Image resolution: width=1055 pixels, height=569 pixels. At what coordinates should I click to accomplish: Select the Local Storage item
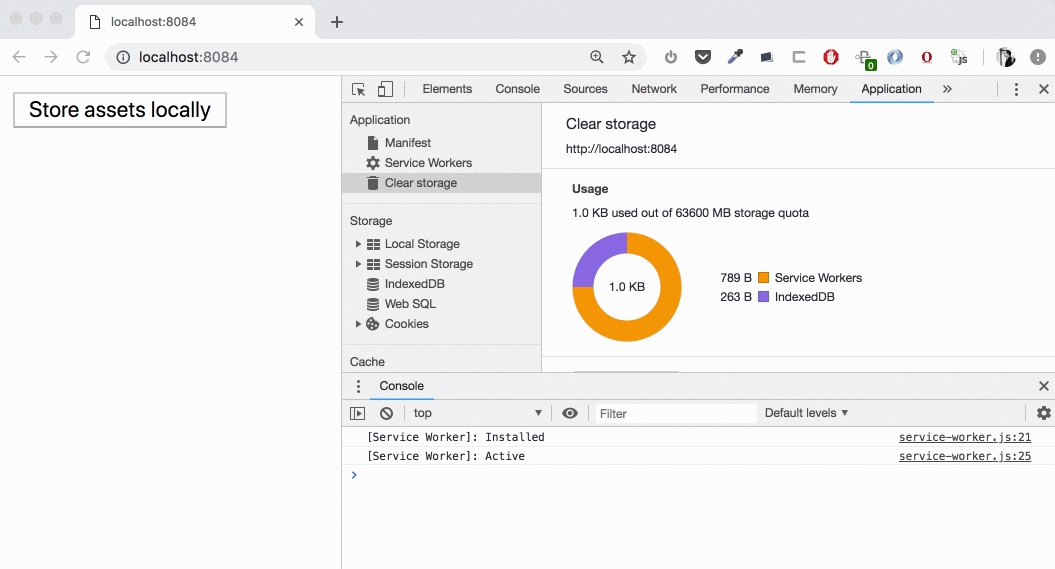422,243
